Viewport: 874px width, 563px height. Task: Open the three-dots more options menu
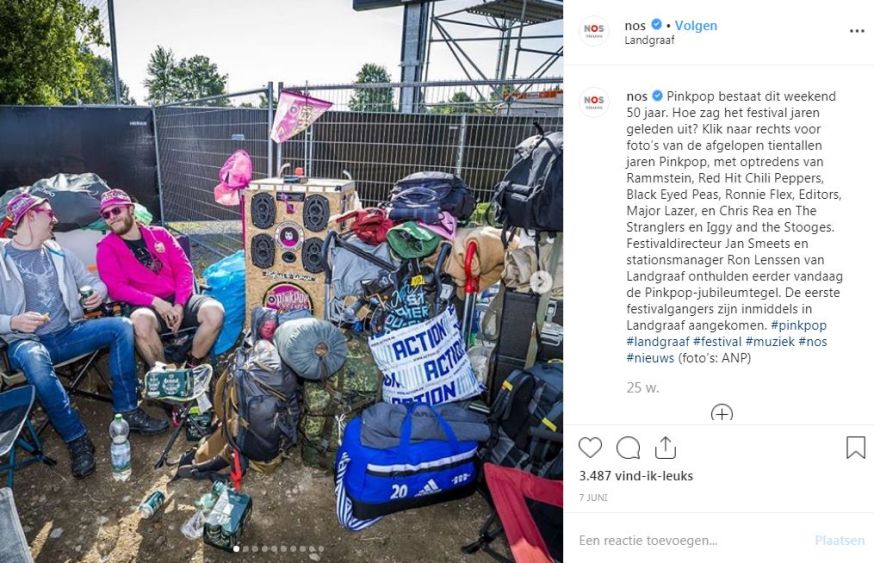[857, 31]
